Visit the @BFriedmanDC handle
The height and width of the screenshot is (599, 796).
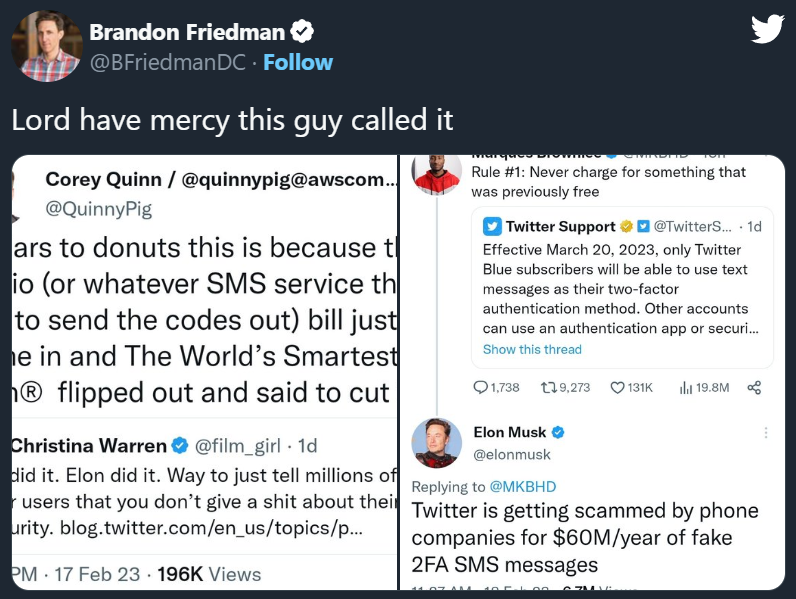coord(167,62)
